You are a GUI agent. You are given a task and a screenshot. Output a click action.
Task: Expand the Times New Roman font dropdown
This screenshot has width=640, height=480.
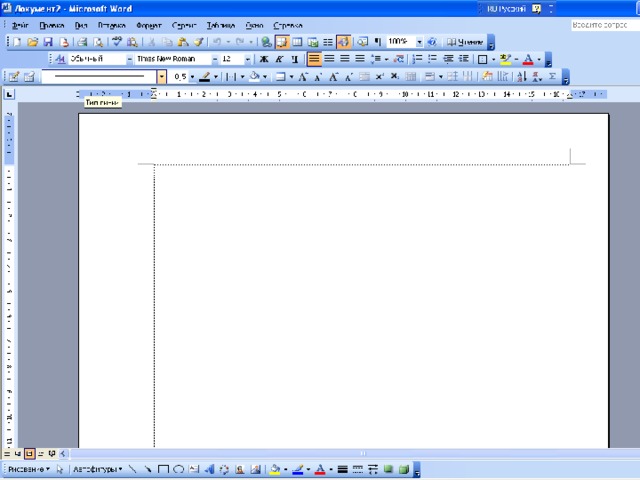coord(215,59)
